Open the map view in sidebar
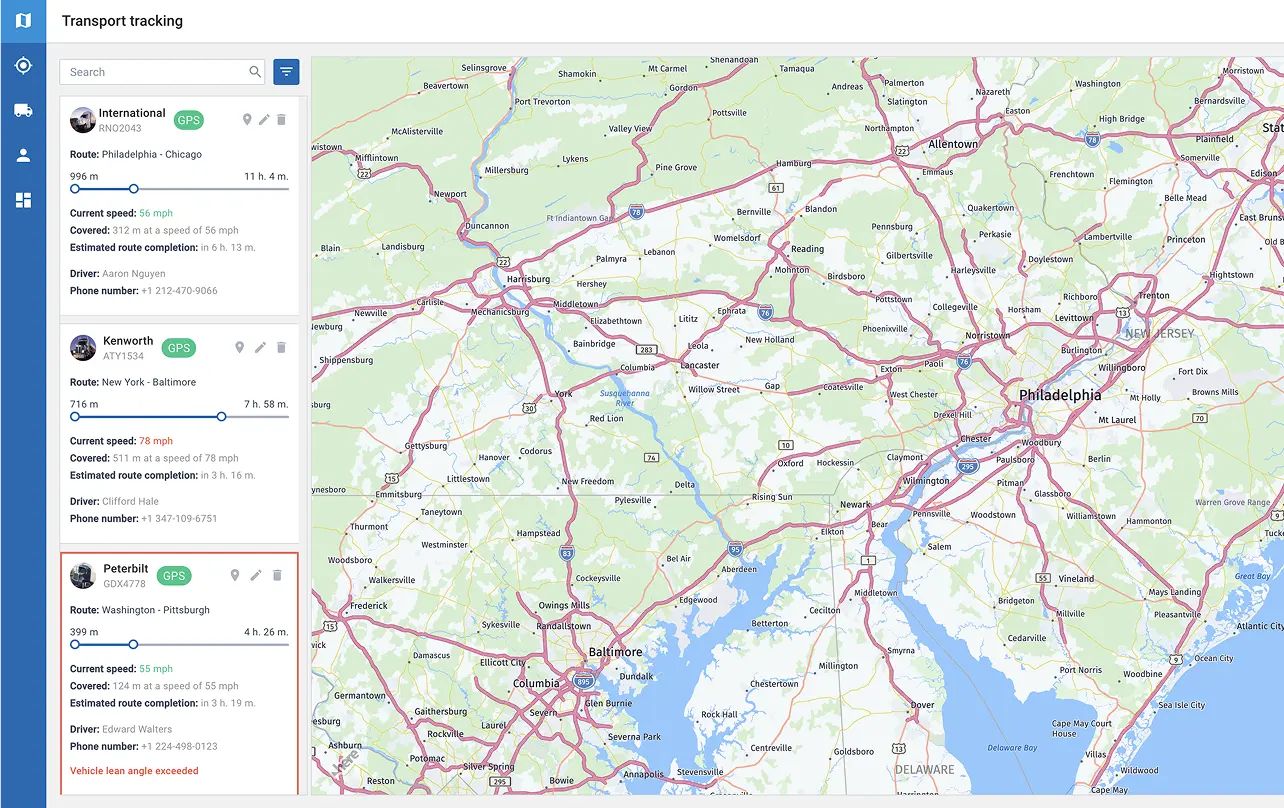 click(x=23, y=21)
